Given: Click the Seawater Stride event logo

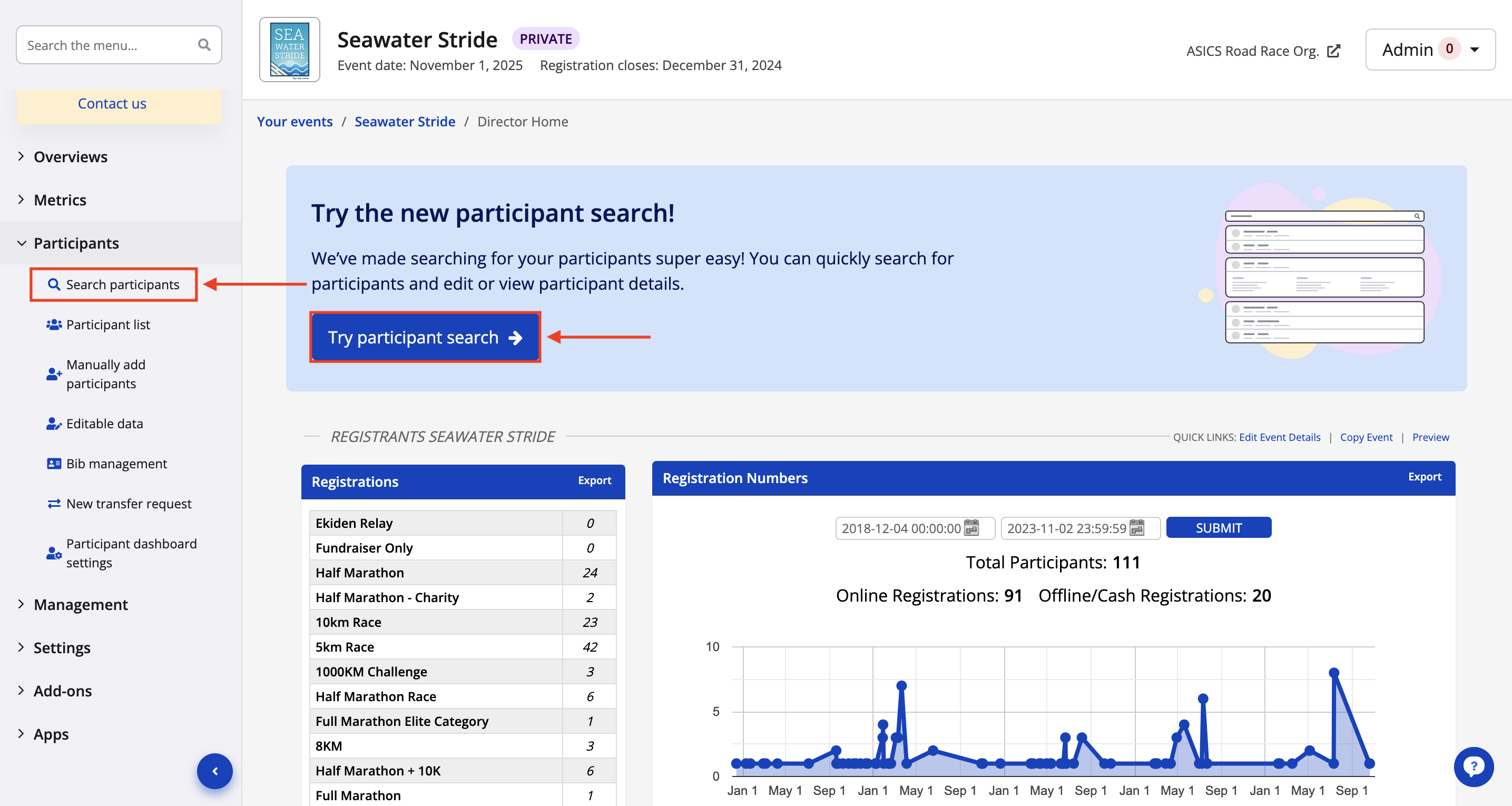Looking at the screenshot, I should pos(289,50).
